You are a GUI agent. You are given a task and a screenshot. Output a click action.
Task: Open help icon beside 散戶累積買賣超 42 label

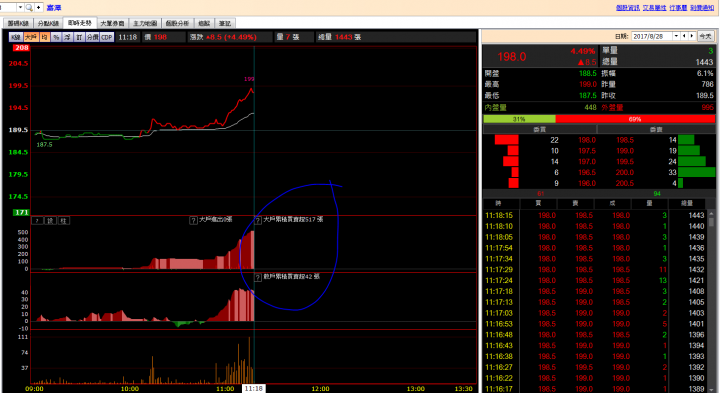click(x=258, y=277)
